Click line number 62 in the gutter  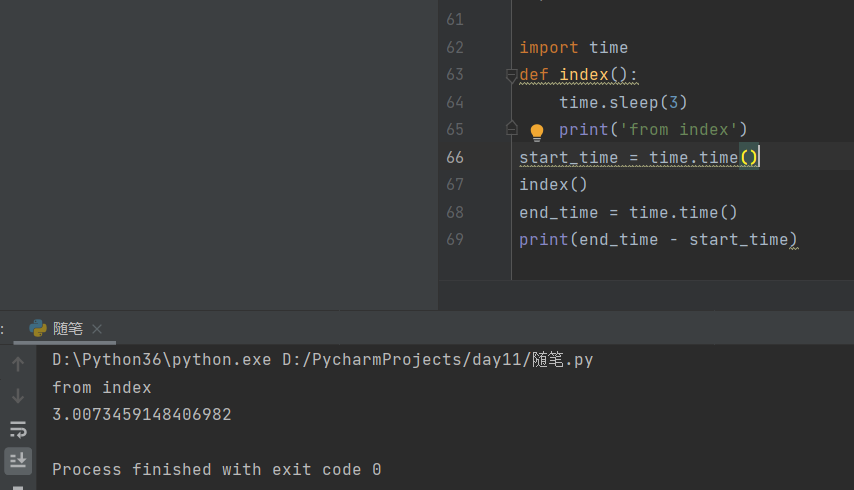click(455, 47)
